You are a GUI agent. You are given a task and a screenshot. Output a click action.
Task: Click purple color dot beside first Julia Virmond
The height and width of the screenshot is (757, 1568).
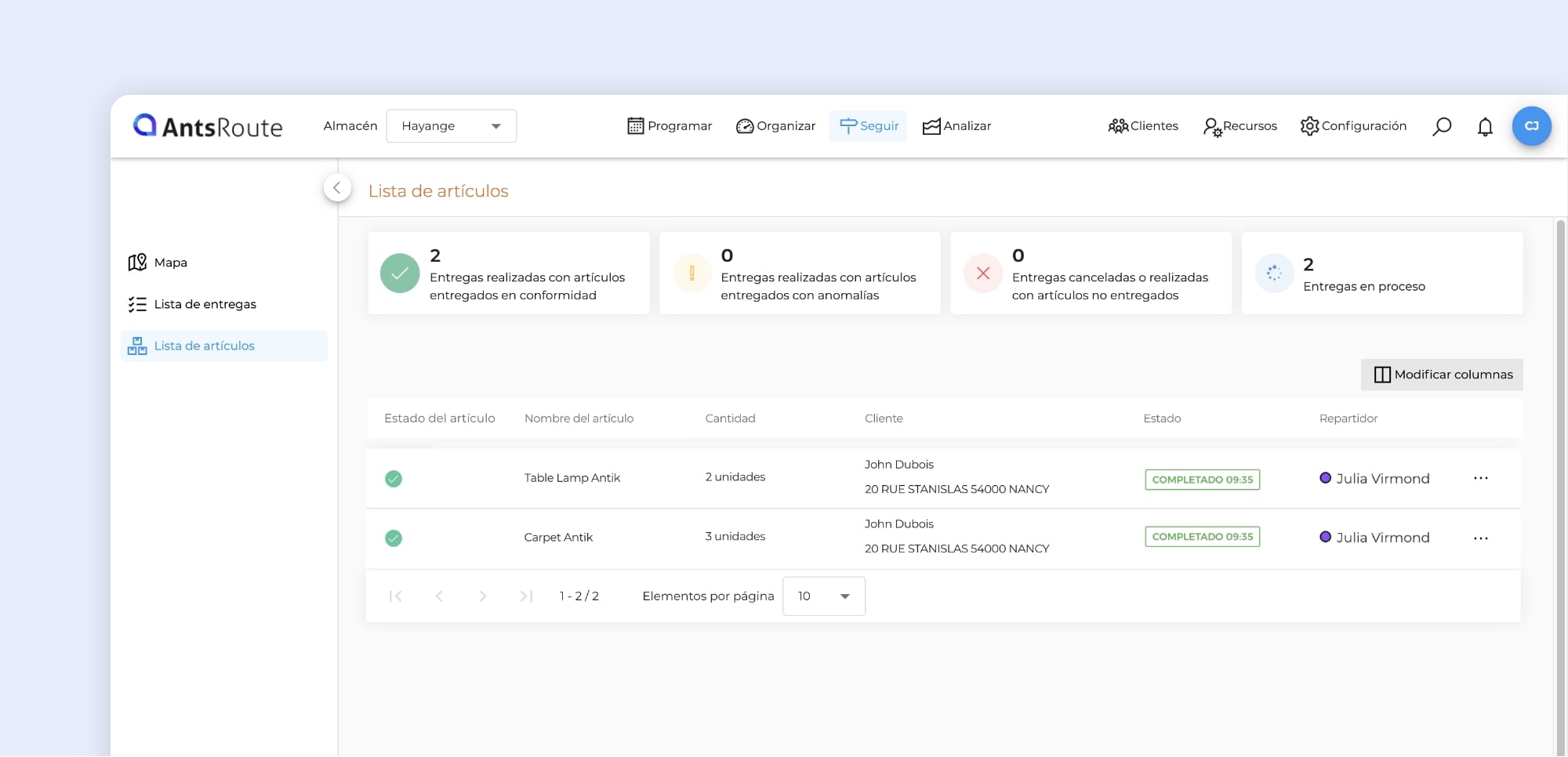click(x=1325, y=478)
